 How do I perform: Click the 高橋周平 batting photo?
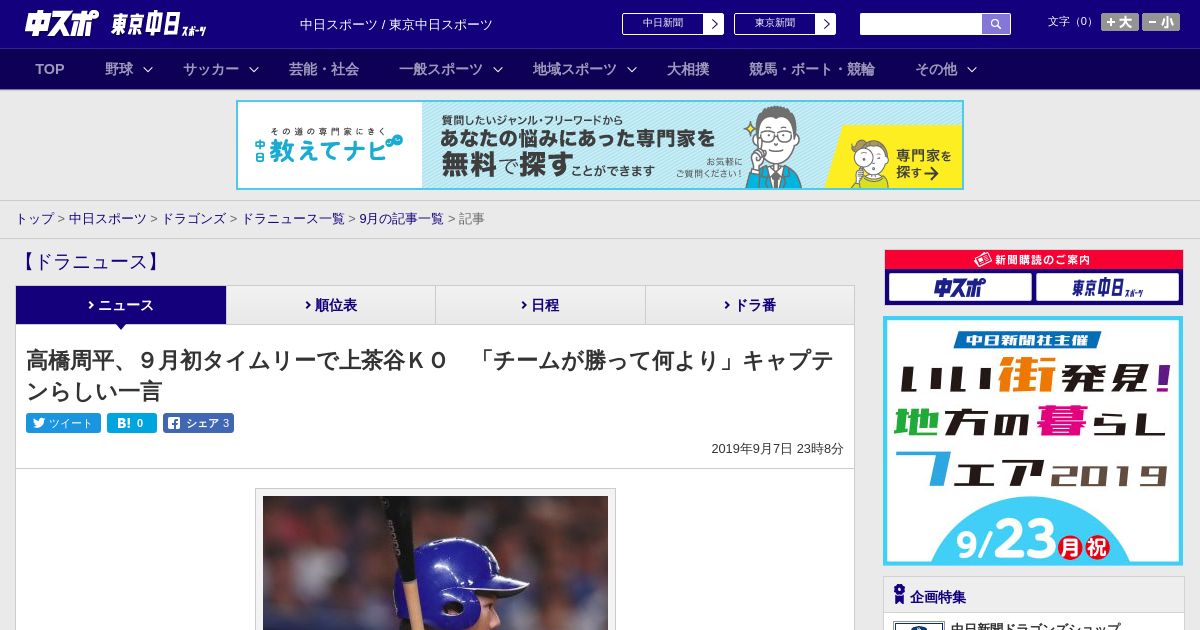point(435,562)
